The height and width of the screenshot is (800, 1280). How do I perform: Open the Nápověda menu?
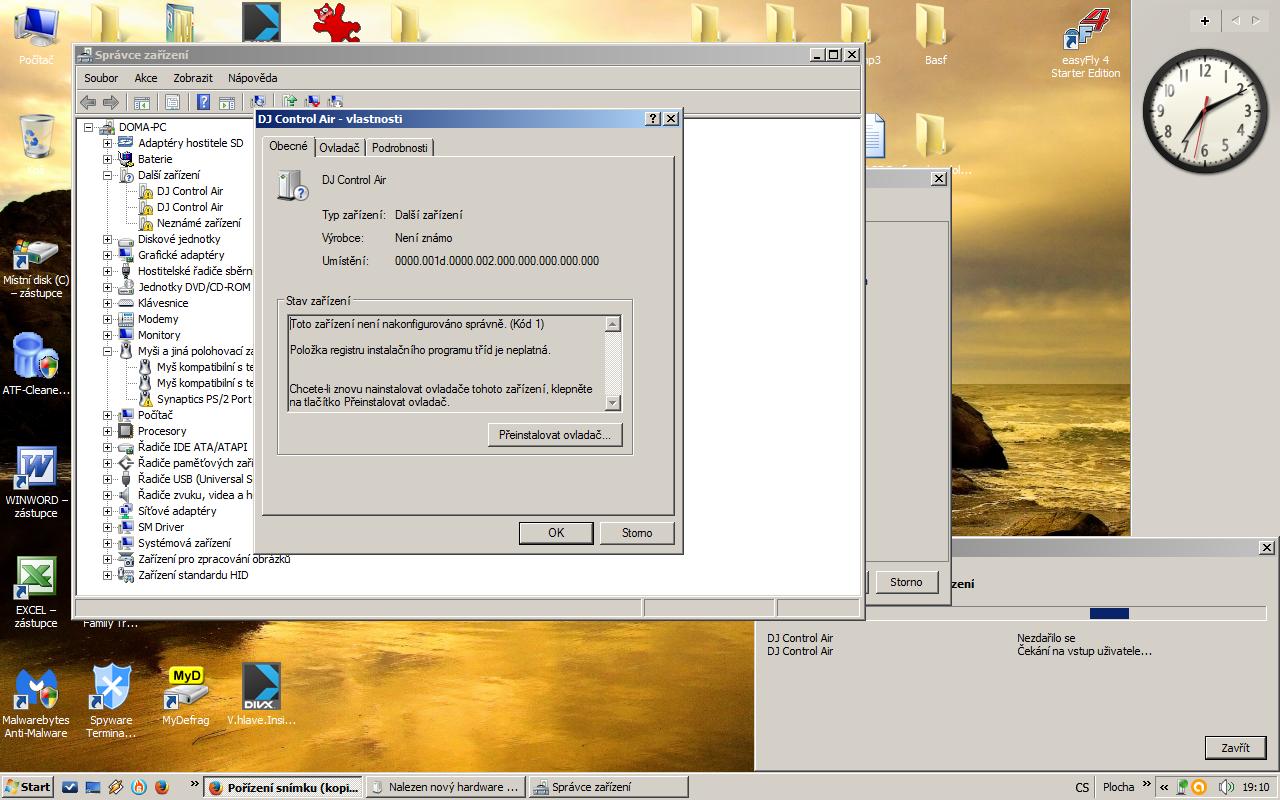pos(253,78)
